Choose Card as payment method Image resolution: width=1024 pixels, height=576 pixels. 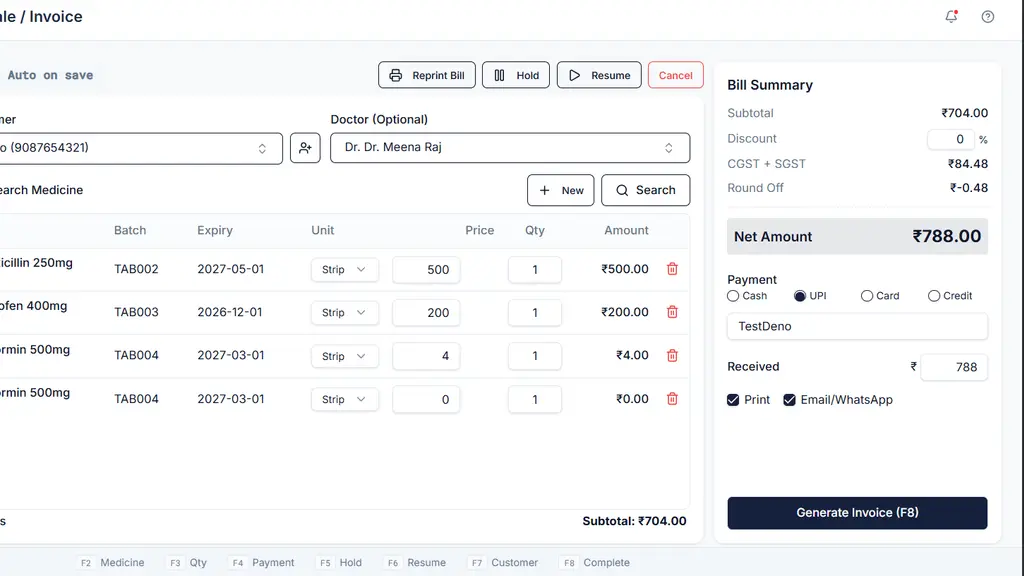click(x=867, y=296)
